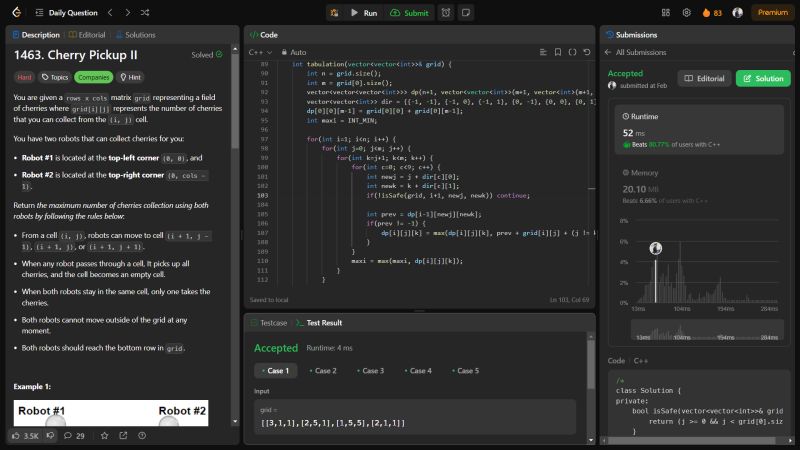
Task: Toggle the Auto lock setting
Action: point(294,52)
